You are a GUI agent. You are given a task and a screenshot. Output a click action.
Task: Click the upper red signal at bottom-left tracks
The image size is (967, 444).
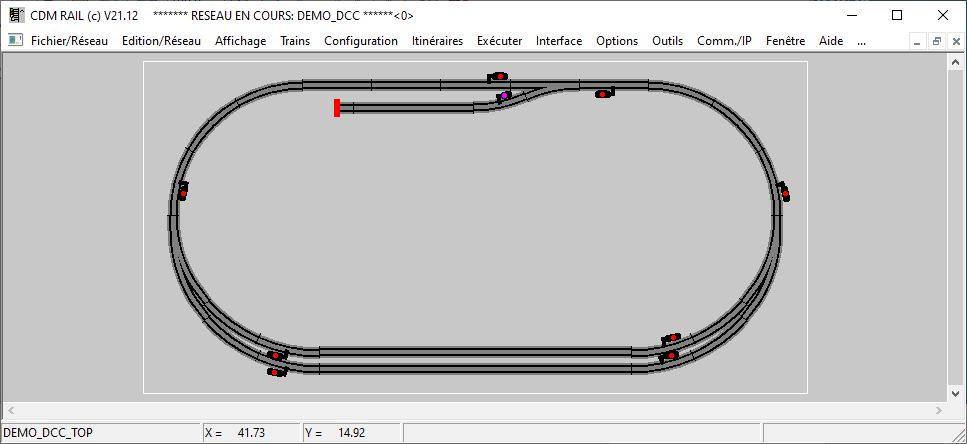(278, 355)
